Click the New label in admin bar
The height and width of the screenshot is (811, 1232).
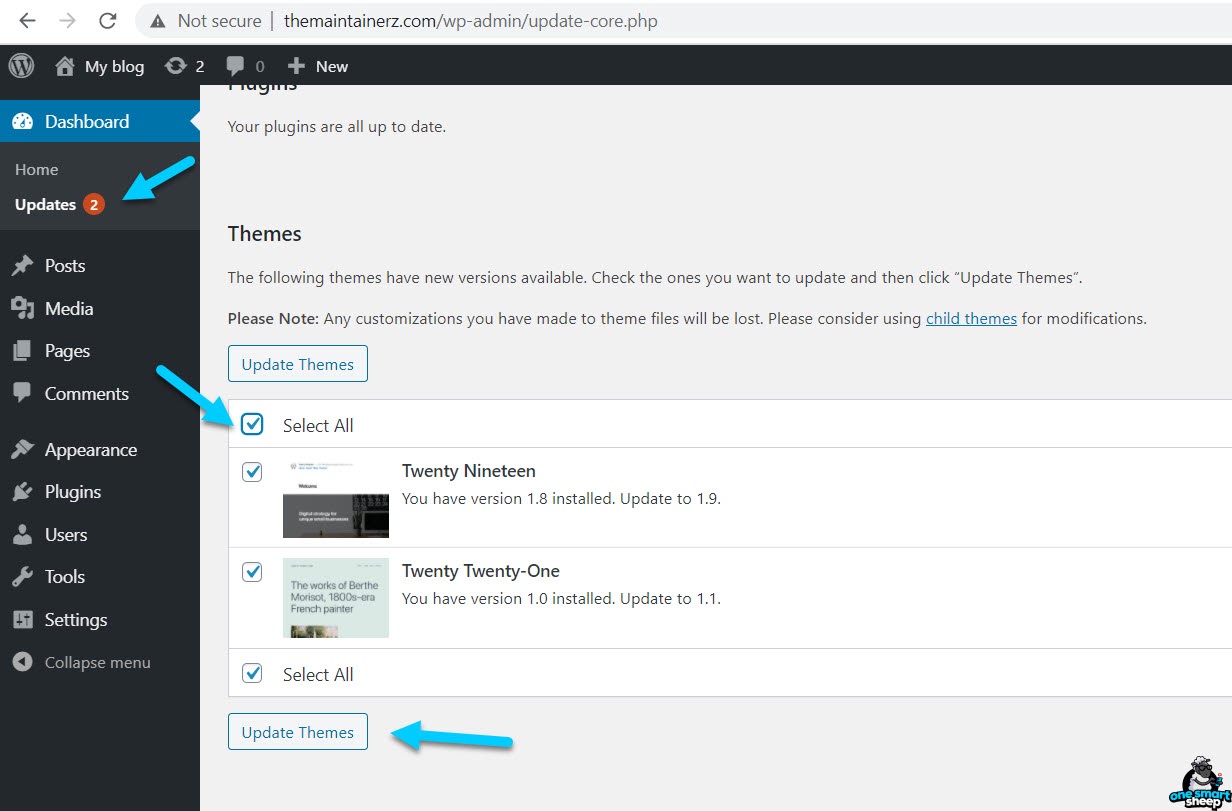pyautogui.click(x=332, y=67)
